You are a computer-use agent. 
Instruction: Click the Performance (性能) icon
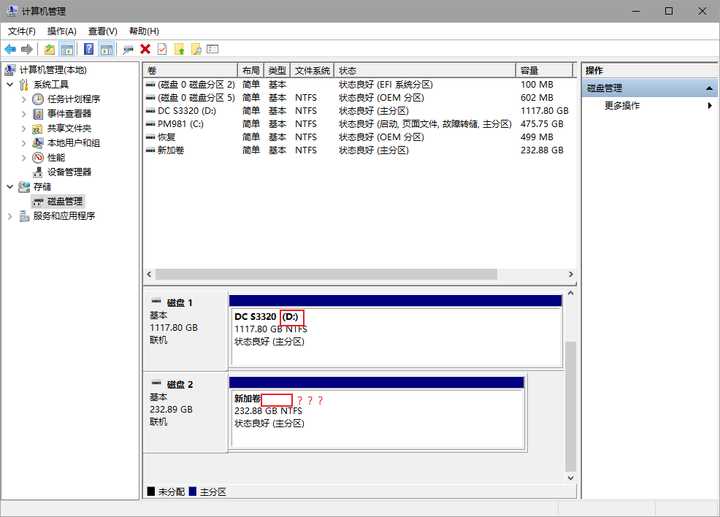point(38,157)
